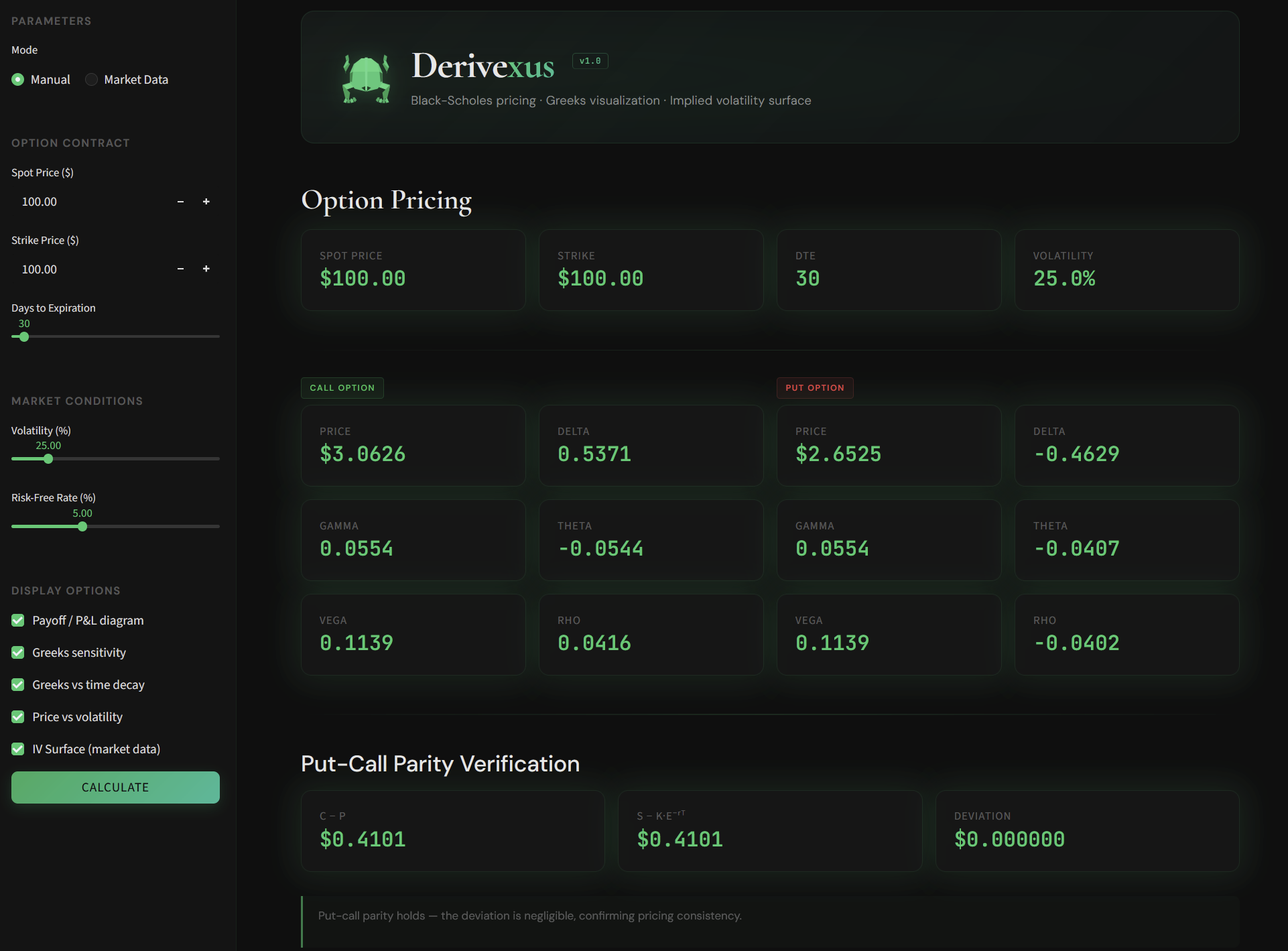Toggle IV Surface (market data) checkbox
The width and height of the screenshot is (1288, 951).
click(18, 749)
